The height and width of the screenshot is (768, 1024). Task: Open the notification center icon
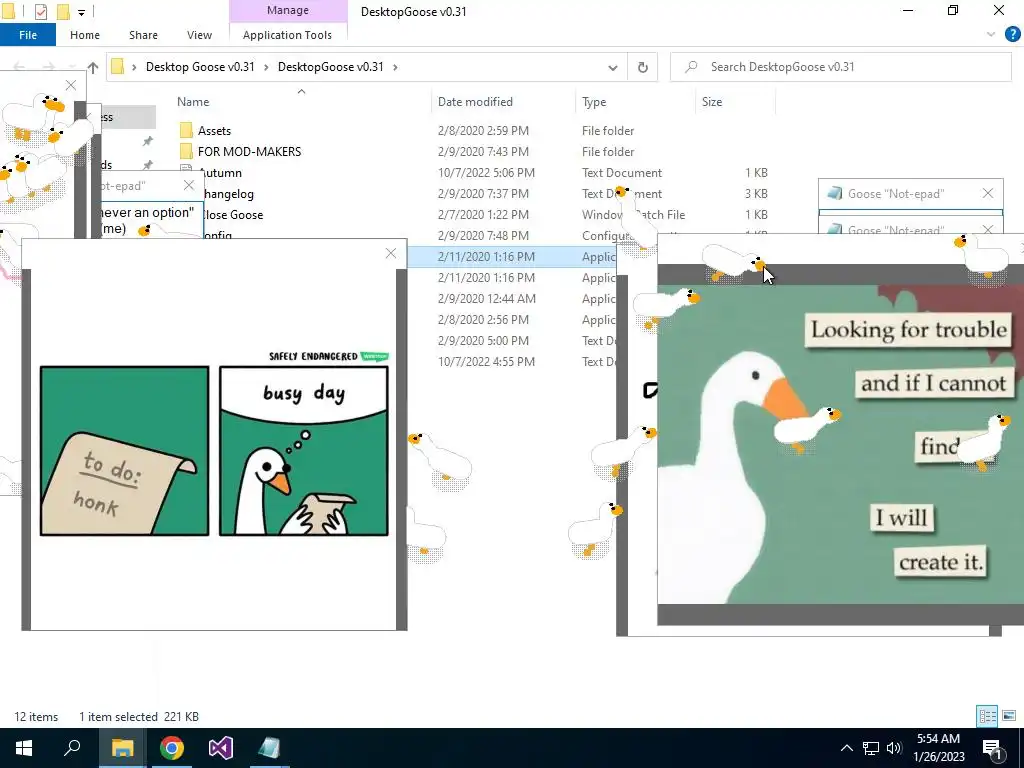coord(993,748)
